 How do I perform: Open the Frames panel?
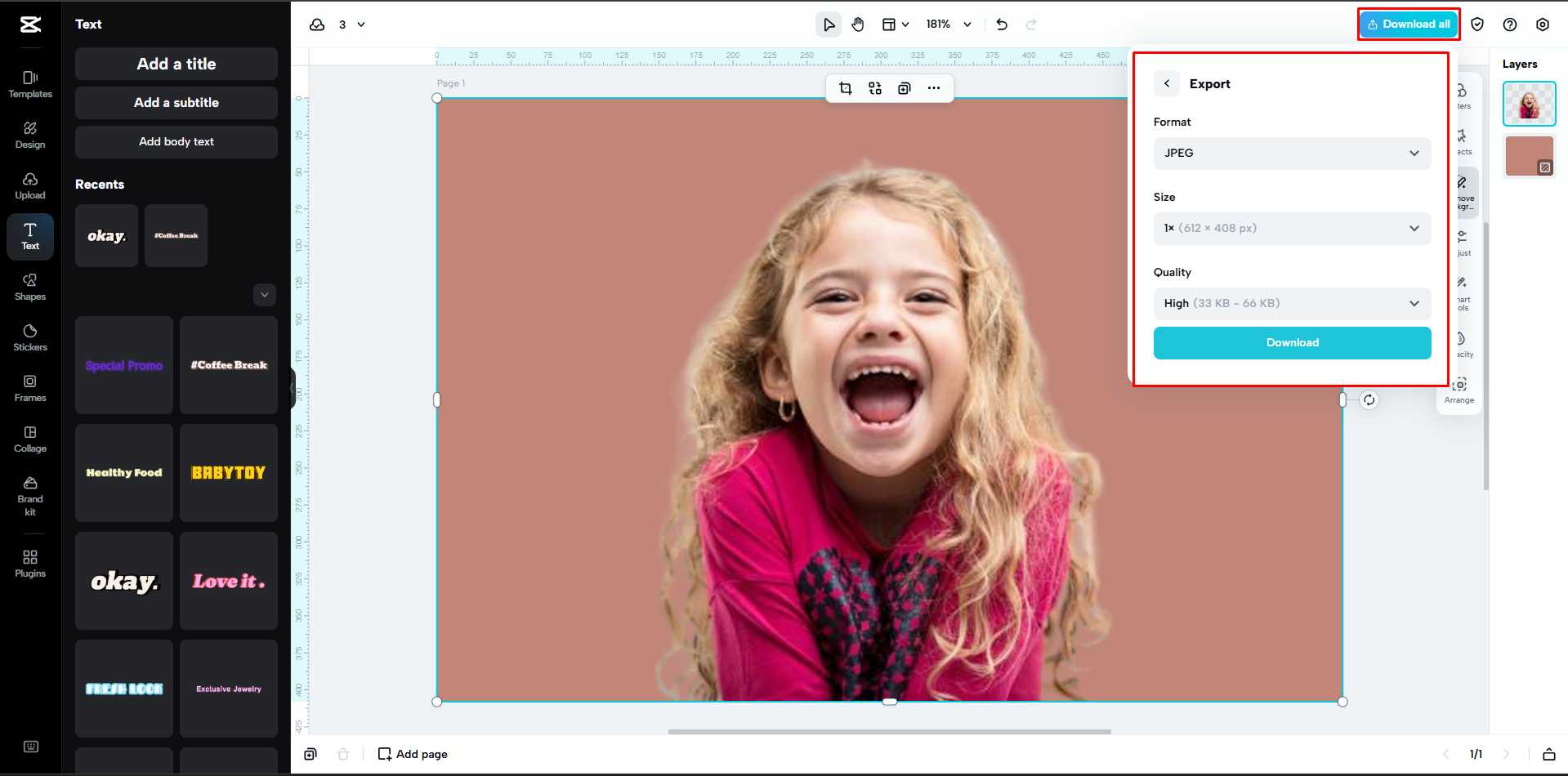[x=29, y=387]
